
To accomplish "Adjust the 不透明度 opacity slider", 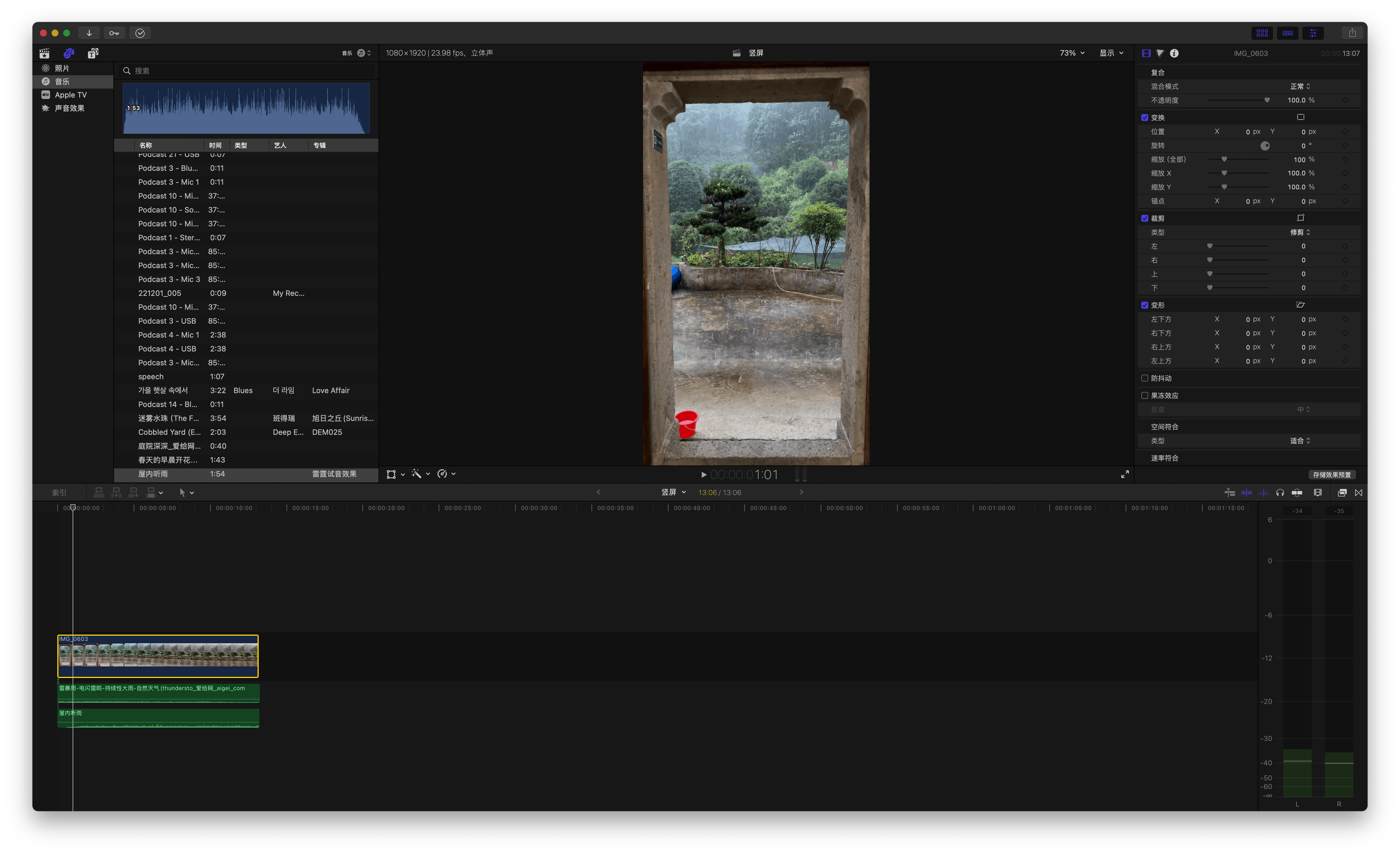I will coord(1267,100).
